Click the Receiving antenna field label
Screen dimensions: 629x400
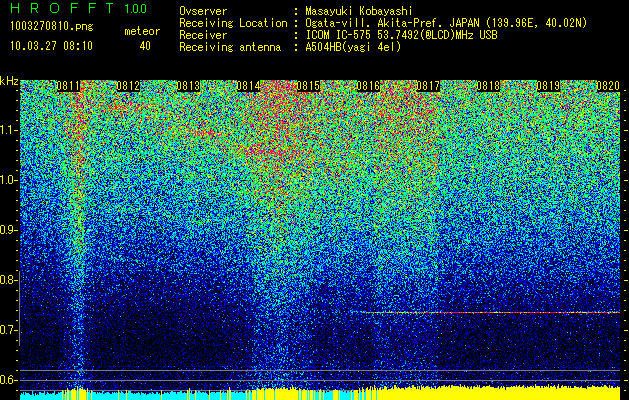pos(230,47)
